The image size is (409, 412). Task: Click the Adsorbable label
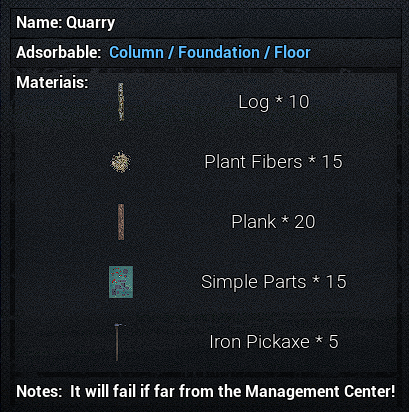click(58, 53)
